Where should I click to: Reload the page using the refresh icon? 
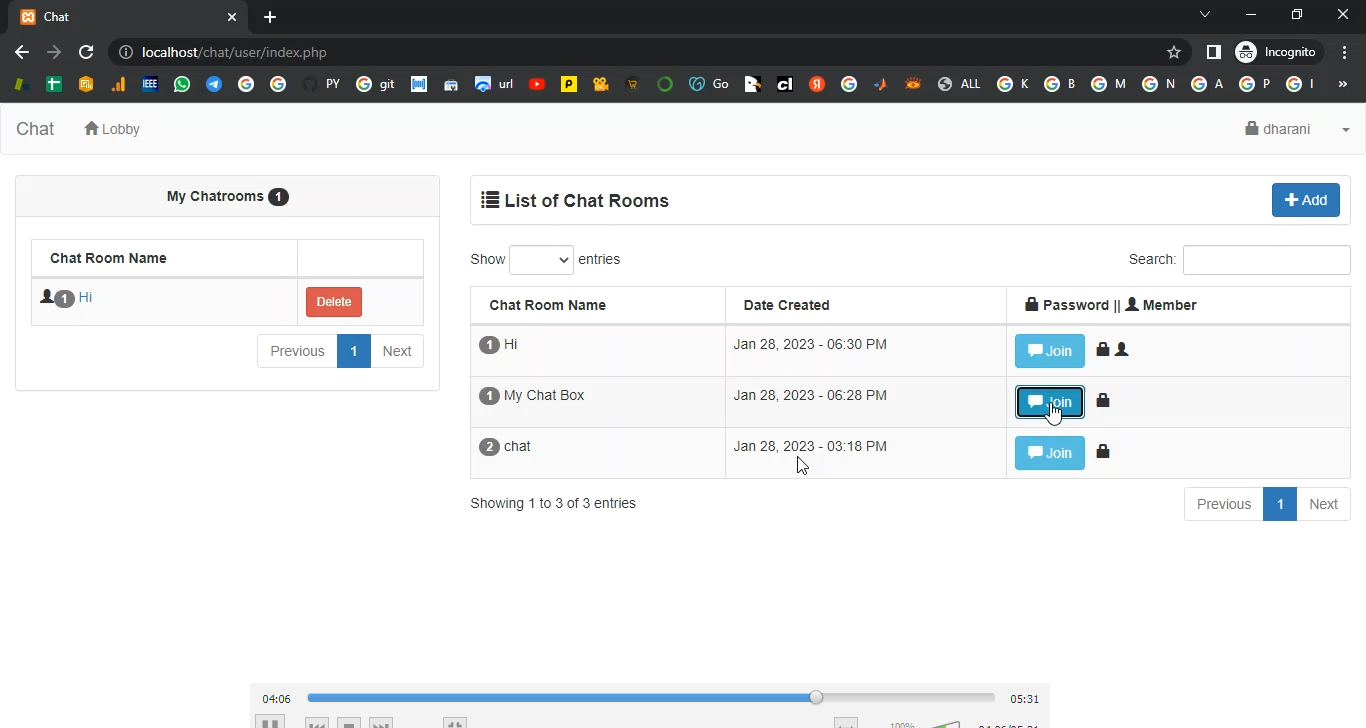[86, 52]
